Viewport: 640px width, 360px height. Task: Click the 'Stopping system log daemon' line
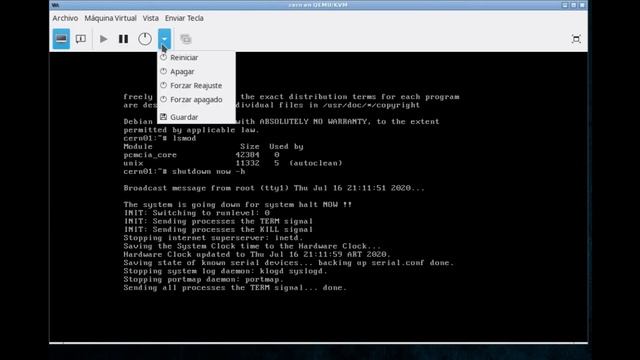[226, 271]
